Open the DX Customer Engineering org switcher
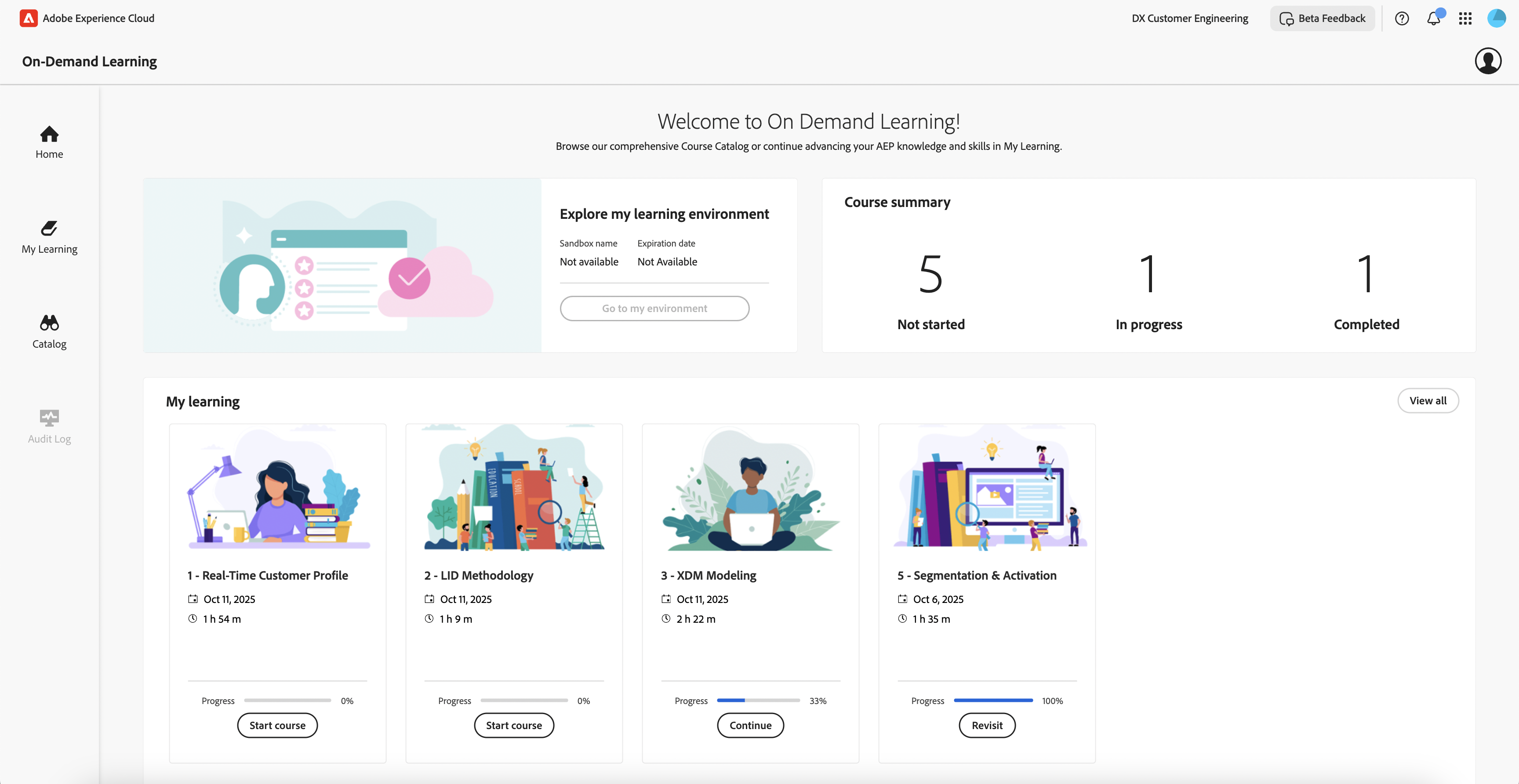The image size is (1519, 784). [1189, 18]
